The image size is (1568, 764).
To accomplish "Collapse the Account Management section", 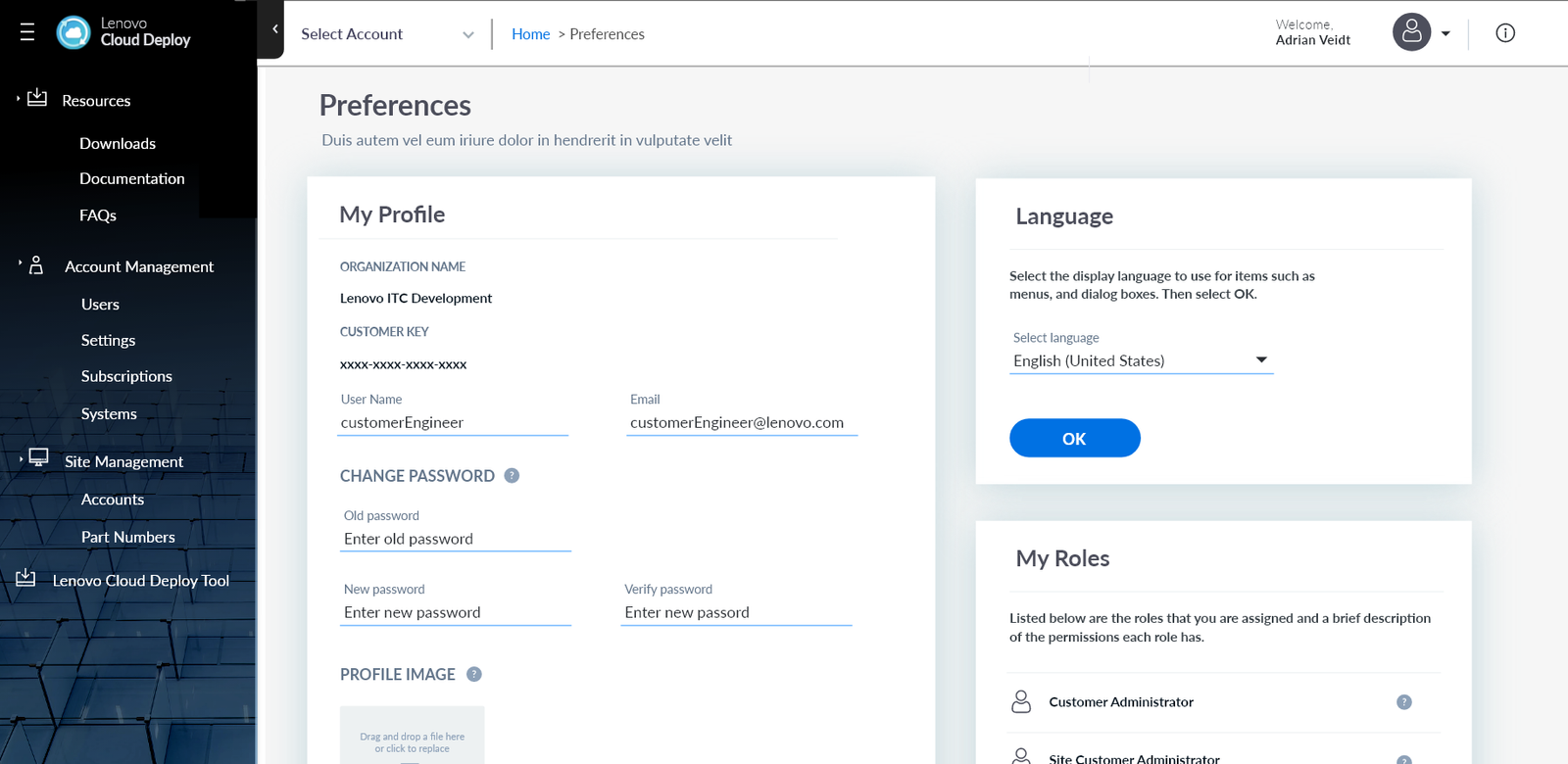I will pyautogui.click(x=20, y=263).
